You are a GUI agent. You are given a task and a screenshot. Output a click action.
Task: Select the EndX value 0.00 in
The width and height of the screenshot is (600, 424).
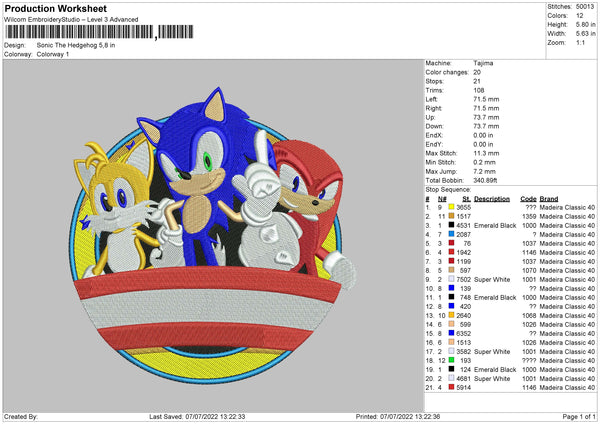click(x=483, y=135)
